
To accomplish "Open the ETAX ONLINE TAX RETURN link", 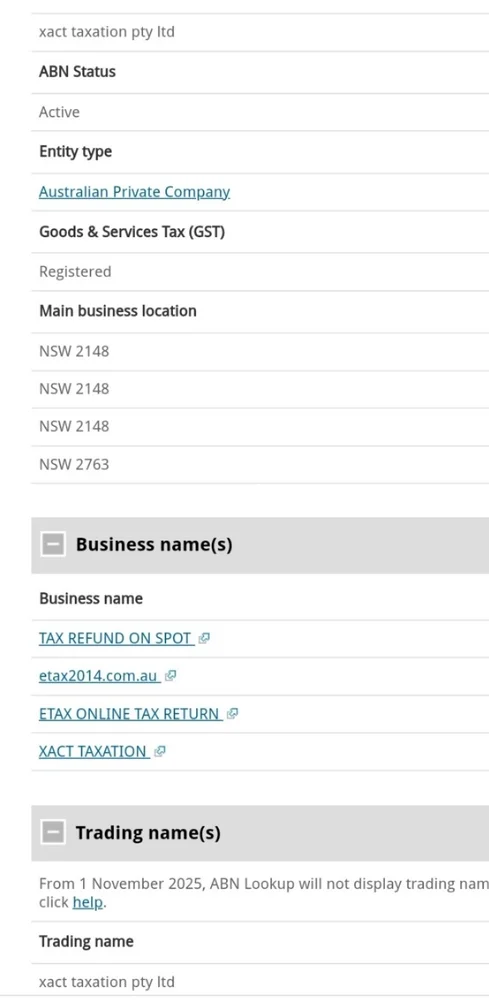I will tap(129, 714).
